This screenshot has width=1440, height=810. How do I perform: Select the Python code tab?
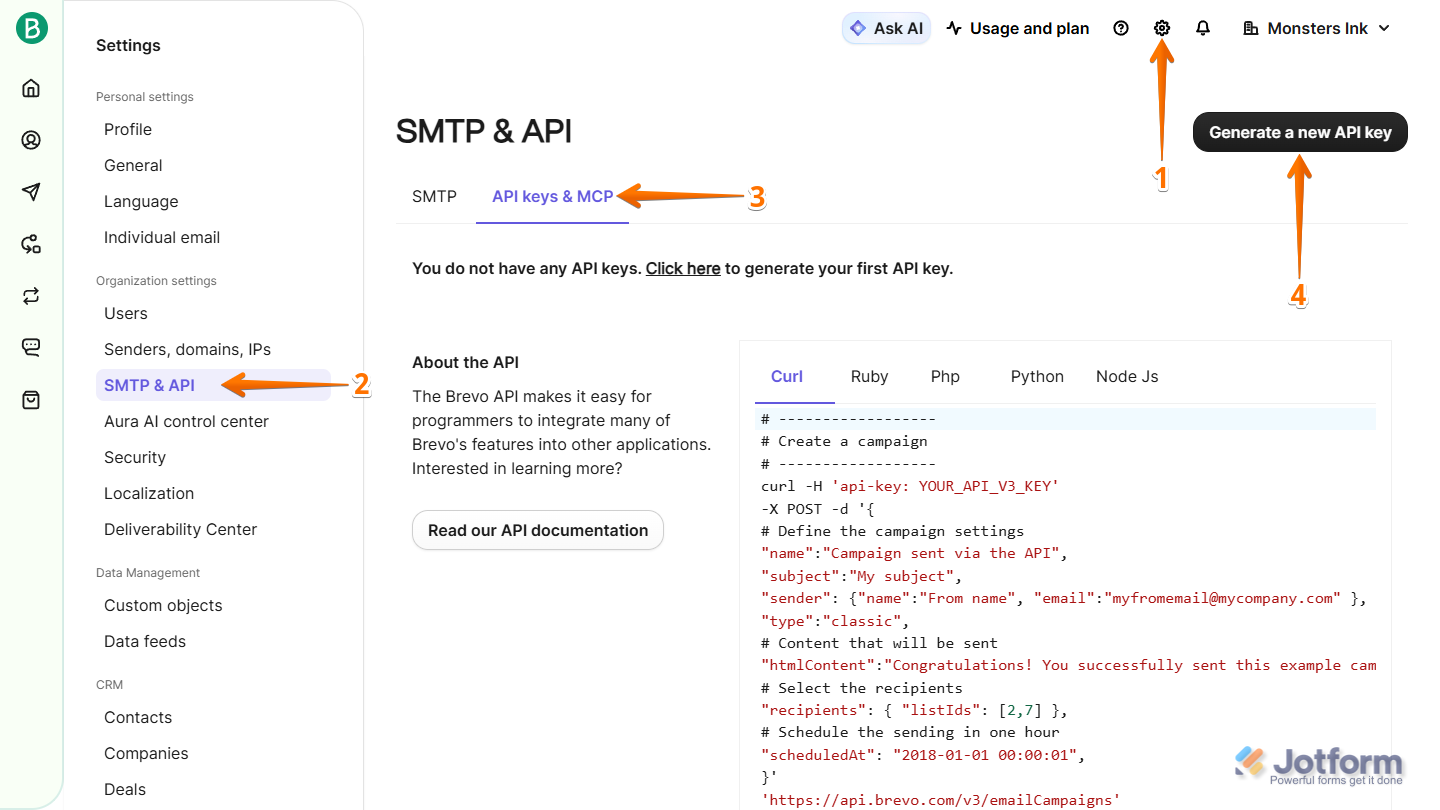click(1037, 376)
